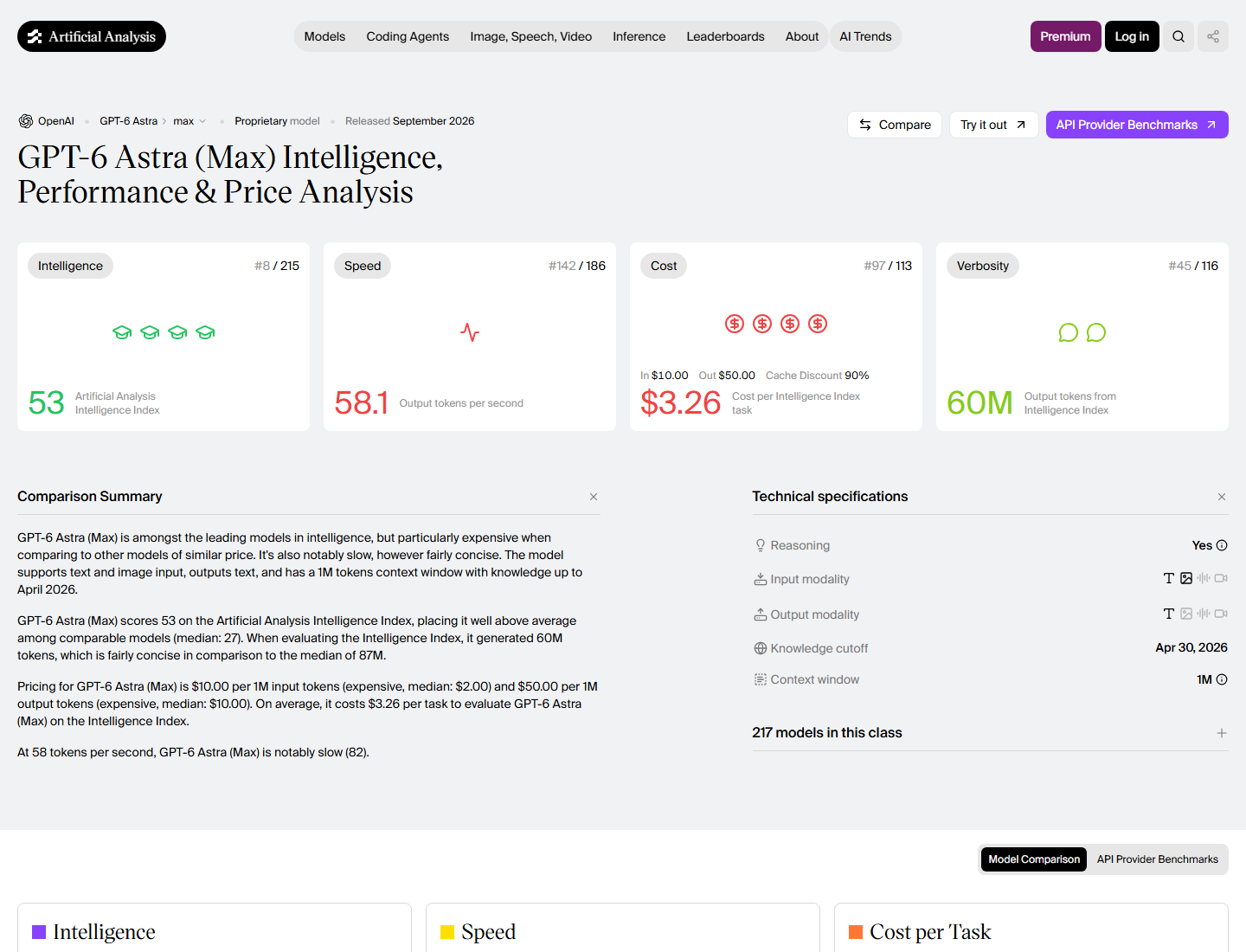Screen dimensions: 1246x952
Task: Click the Premium button
Action: click(1065, 36)
